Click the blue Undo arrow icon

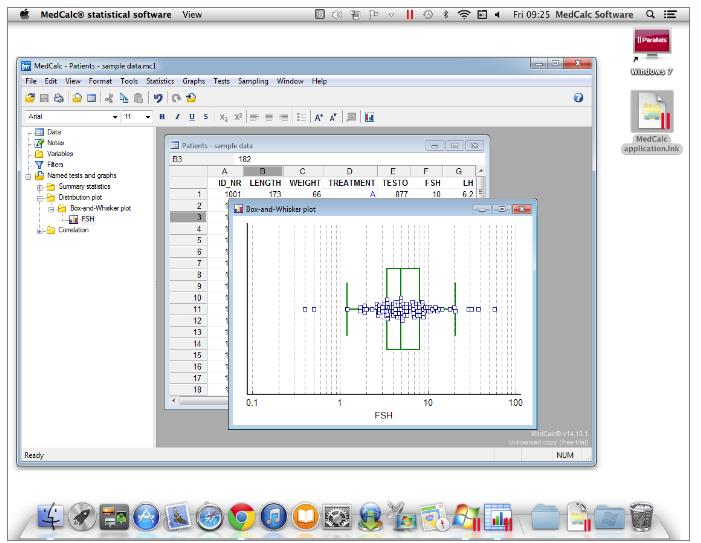pos(158,98)
